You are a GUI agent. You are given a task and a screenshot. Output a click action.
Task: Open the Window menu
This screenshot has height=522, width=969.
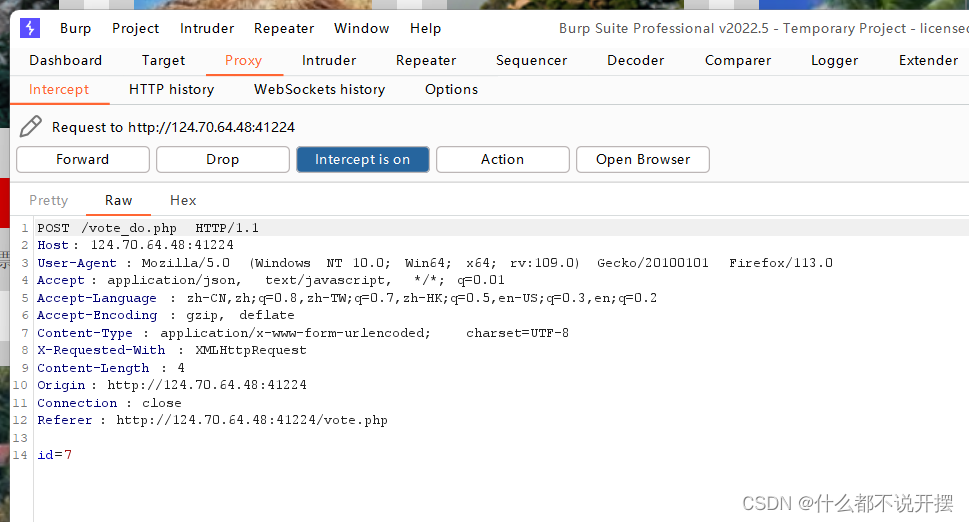(362, 28)
